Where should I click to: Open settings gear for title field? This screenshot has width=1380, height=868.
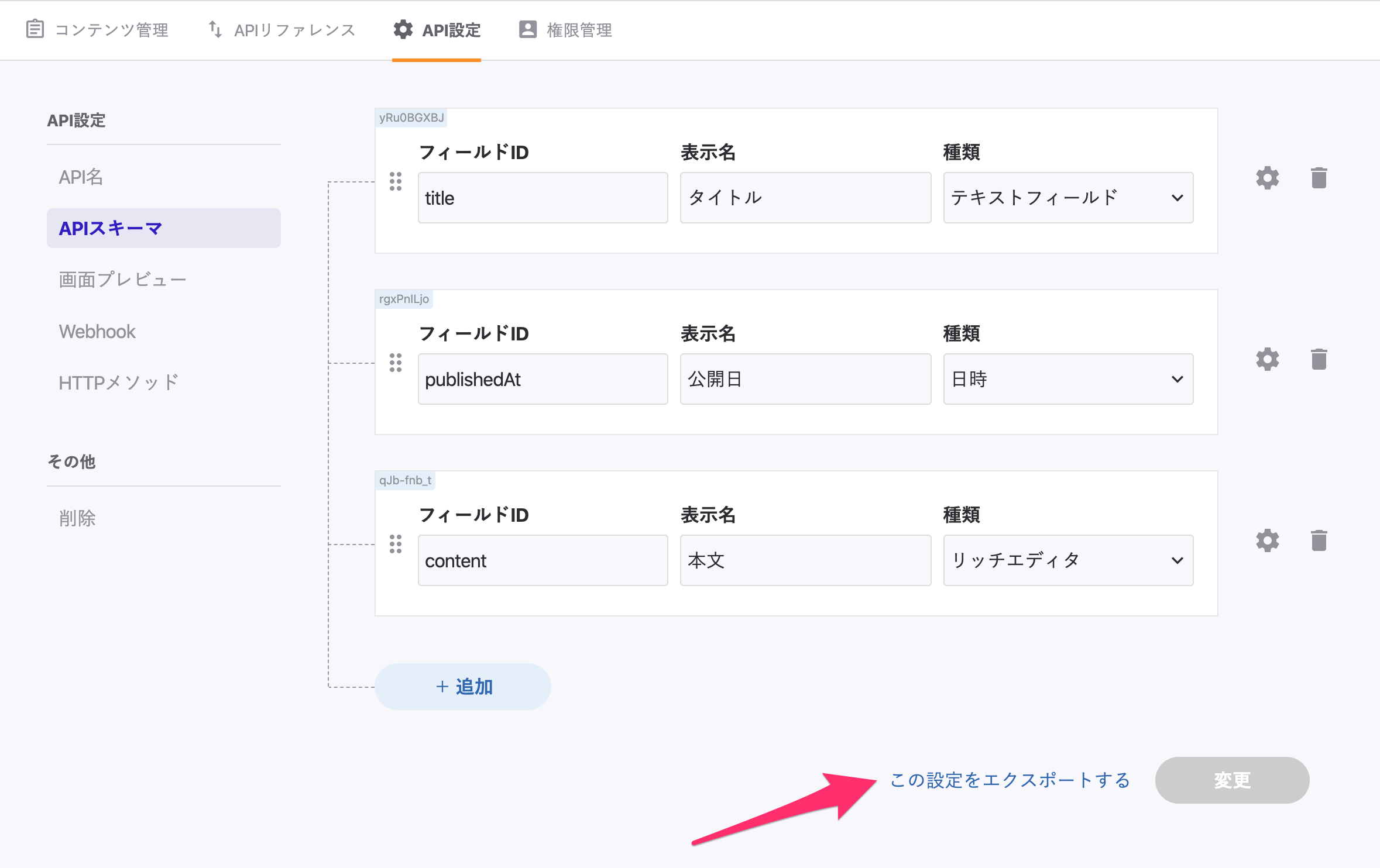tap(1267, 178)
